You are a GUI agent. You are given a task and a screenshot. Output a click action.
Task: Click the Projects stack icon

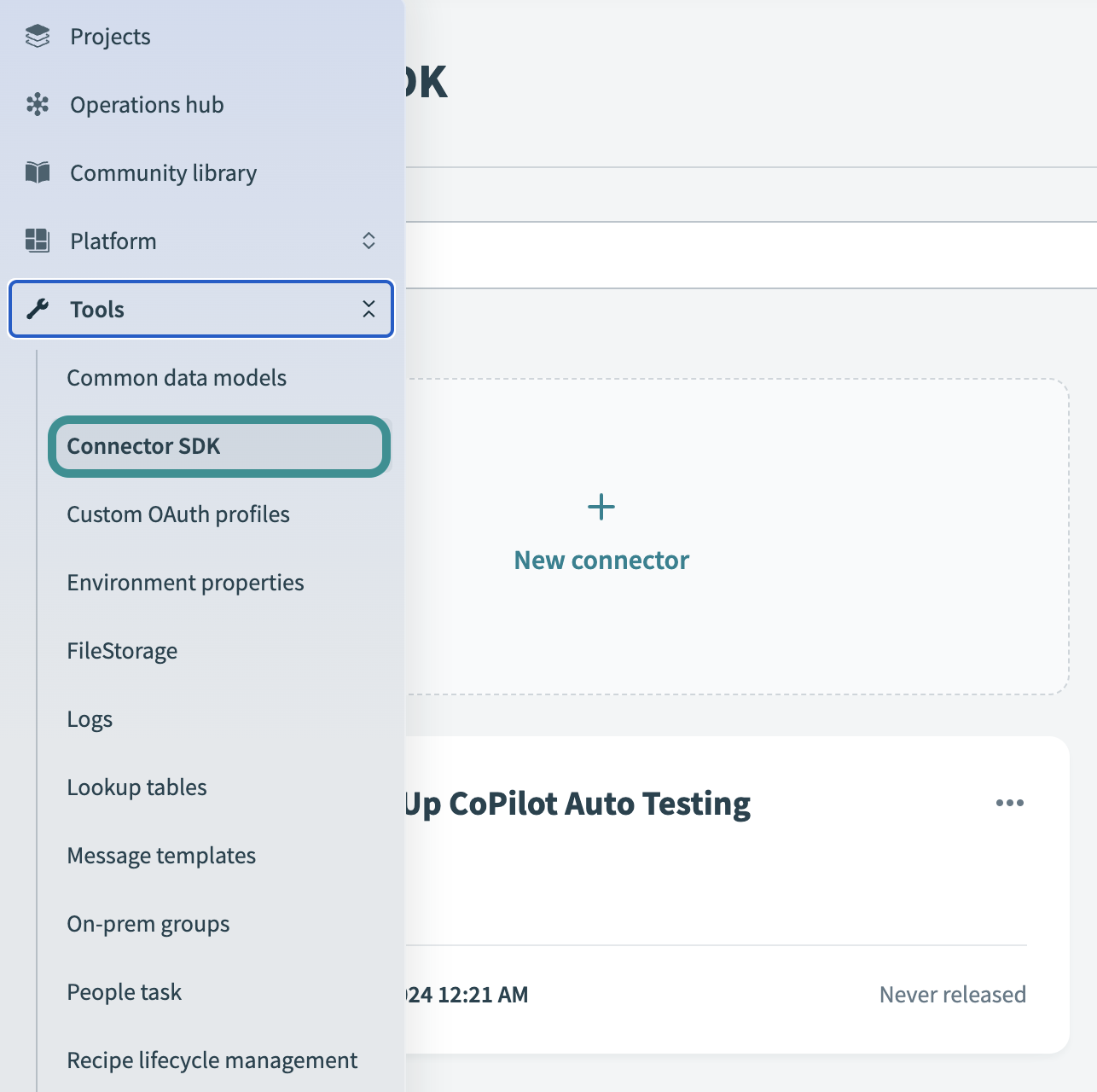point(38,36)
